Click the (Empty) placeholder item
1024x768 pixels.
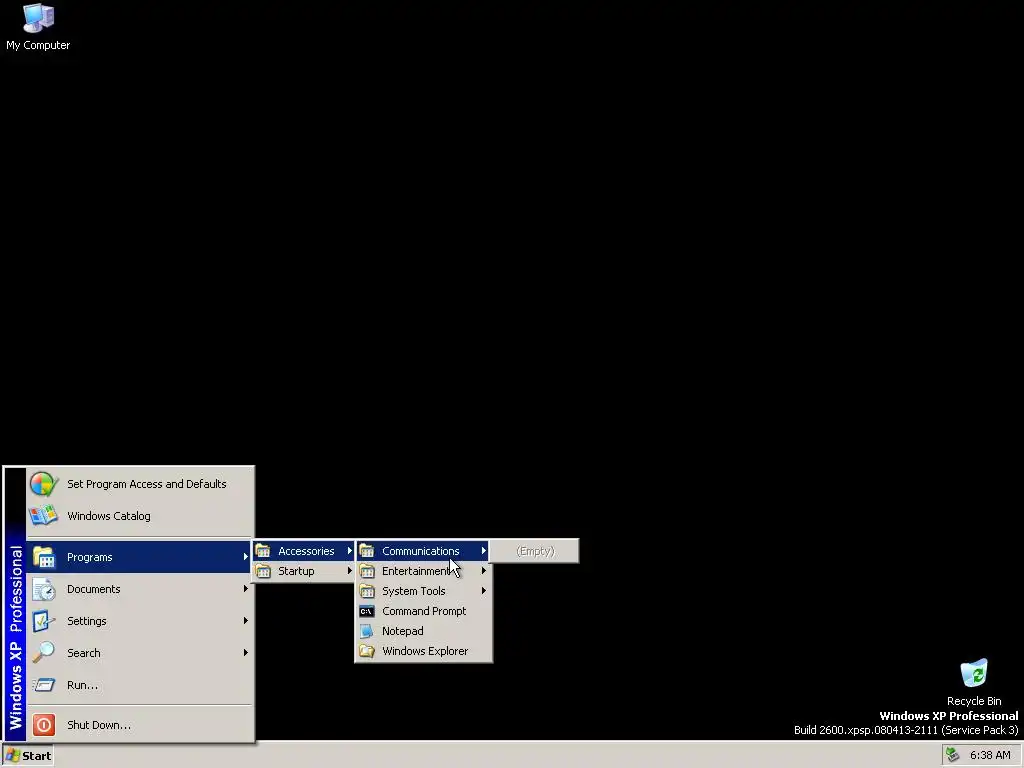[x=535, y=551]
